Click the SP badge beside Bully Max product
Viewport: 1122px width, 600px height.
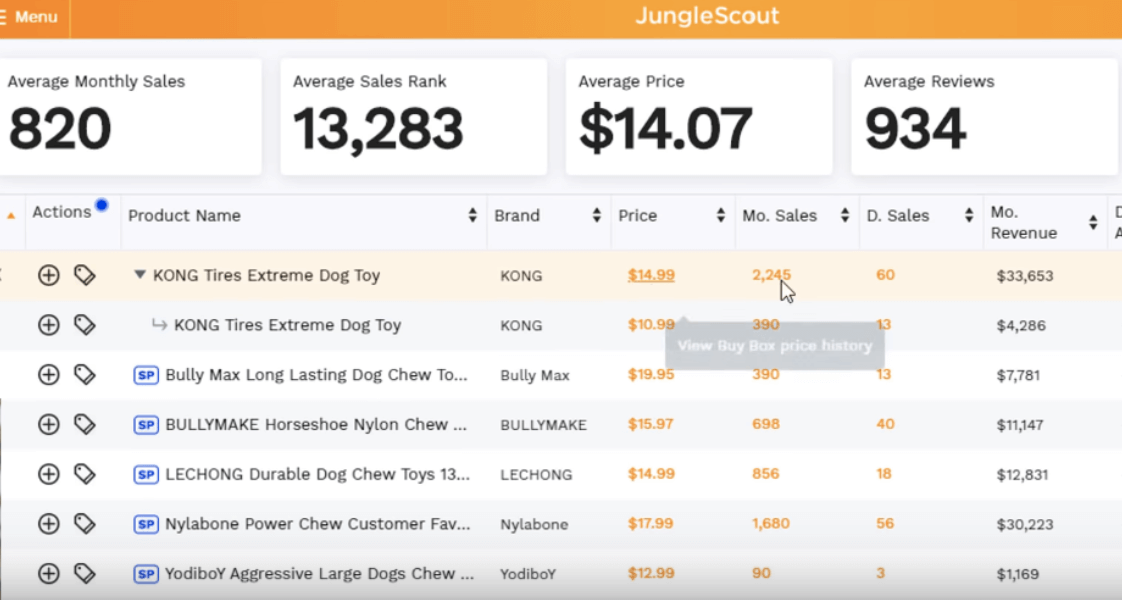pyautogui.click(x=146, y=375)
